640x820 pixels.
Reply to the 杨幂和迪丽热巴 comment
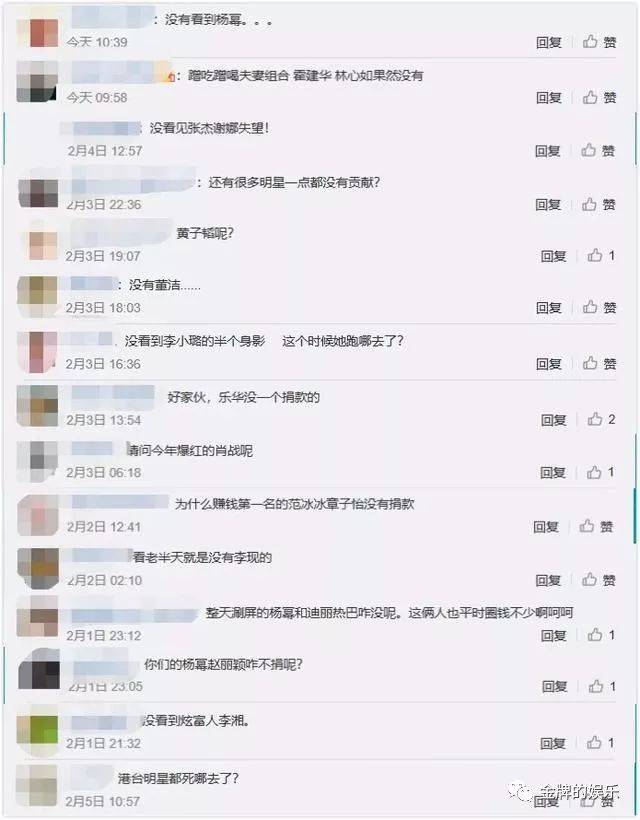pos(553,635)
